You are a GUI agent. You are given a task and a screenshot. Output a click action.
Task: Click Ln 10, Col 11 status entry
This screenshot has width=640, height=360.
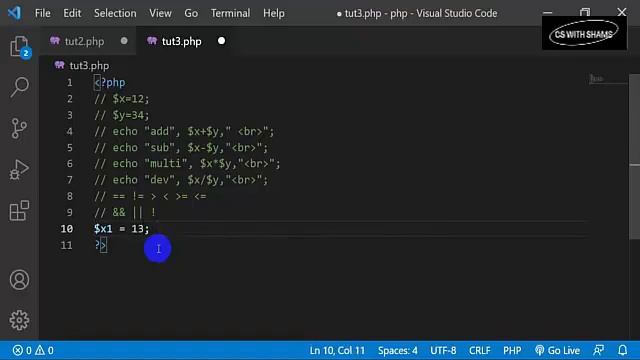[337, 350]
